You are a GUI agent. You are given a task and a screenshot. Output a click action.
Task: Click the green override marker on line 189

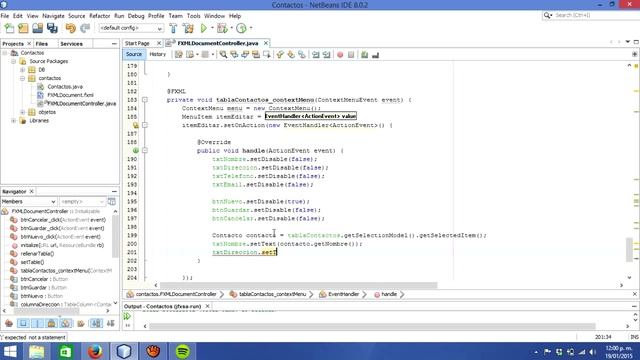pos(136,151)
